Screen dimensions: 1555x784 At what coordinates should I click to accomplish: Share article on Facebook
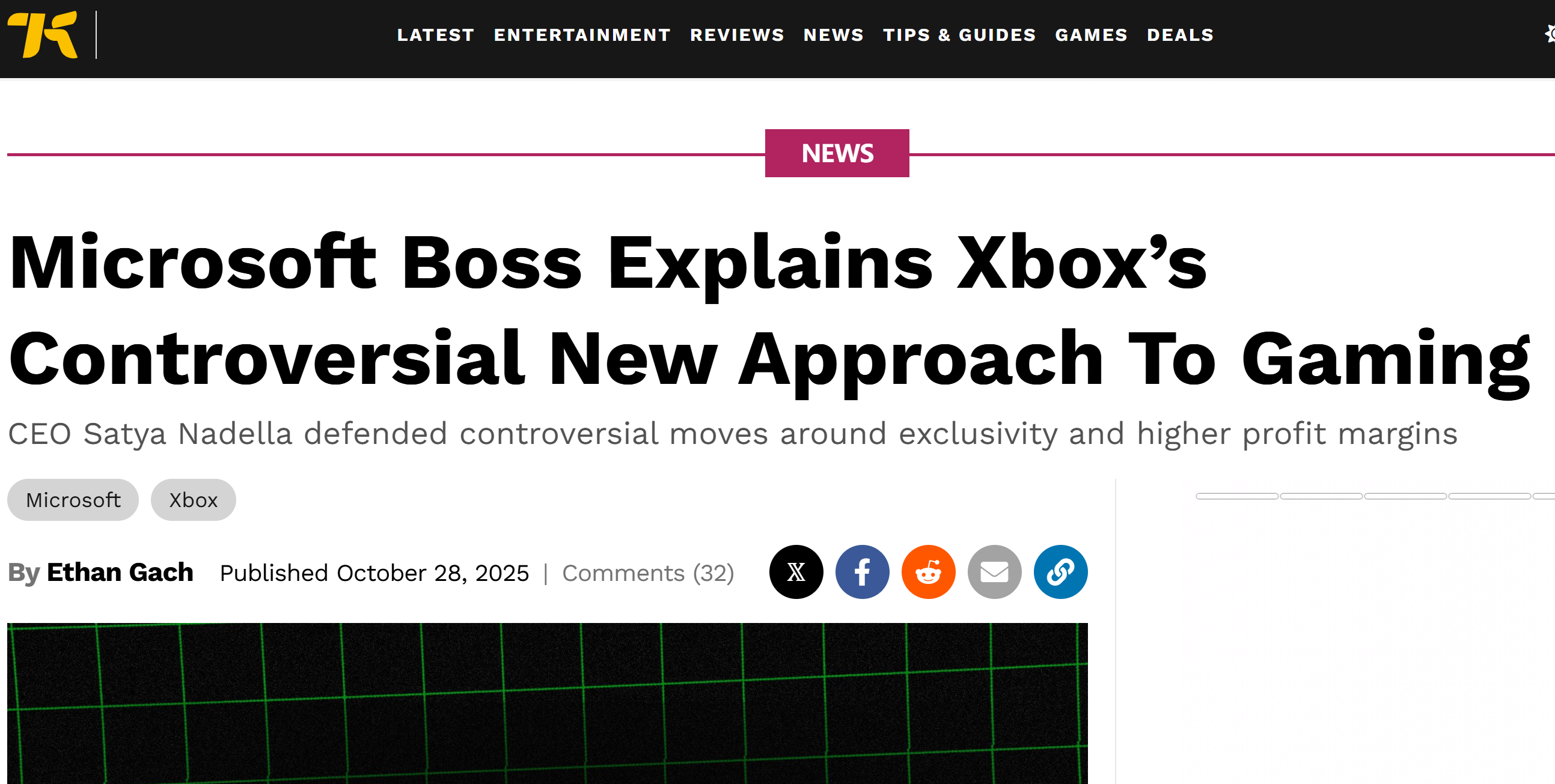(861, 571)
